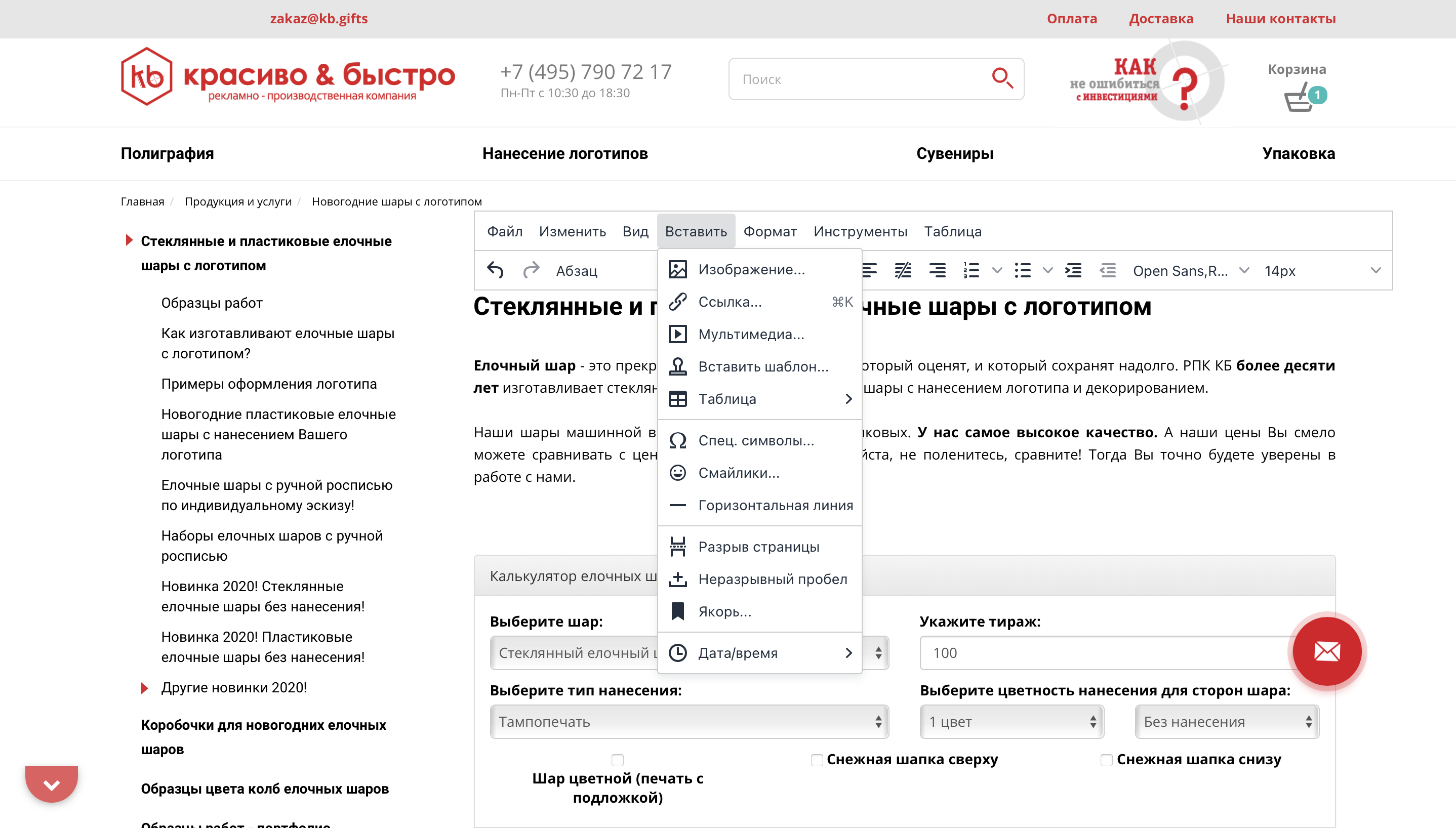Click the Поиск search input field
The image size is (1456, 828).
point(876,79)
